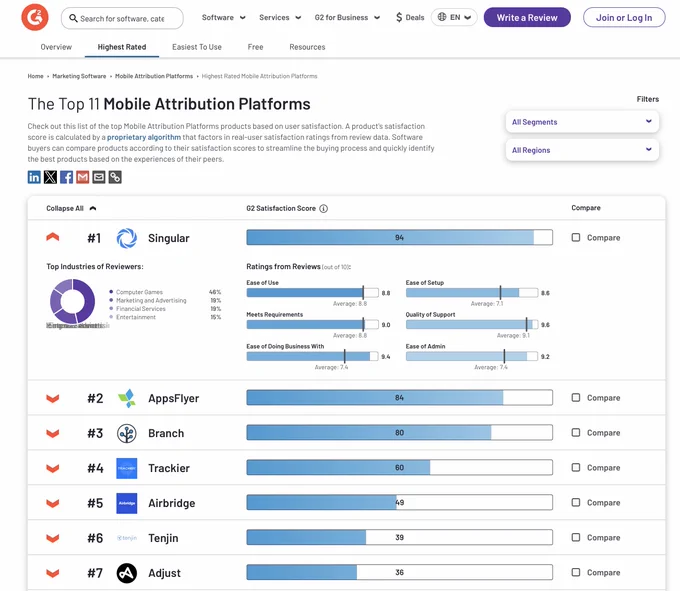
Task: Go to Mobile Attribution Platforms breadcrumb
Action: point(154,76)
